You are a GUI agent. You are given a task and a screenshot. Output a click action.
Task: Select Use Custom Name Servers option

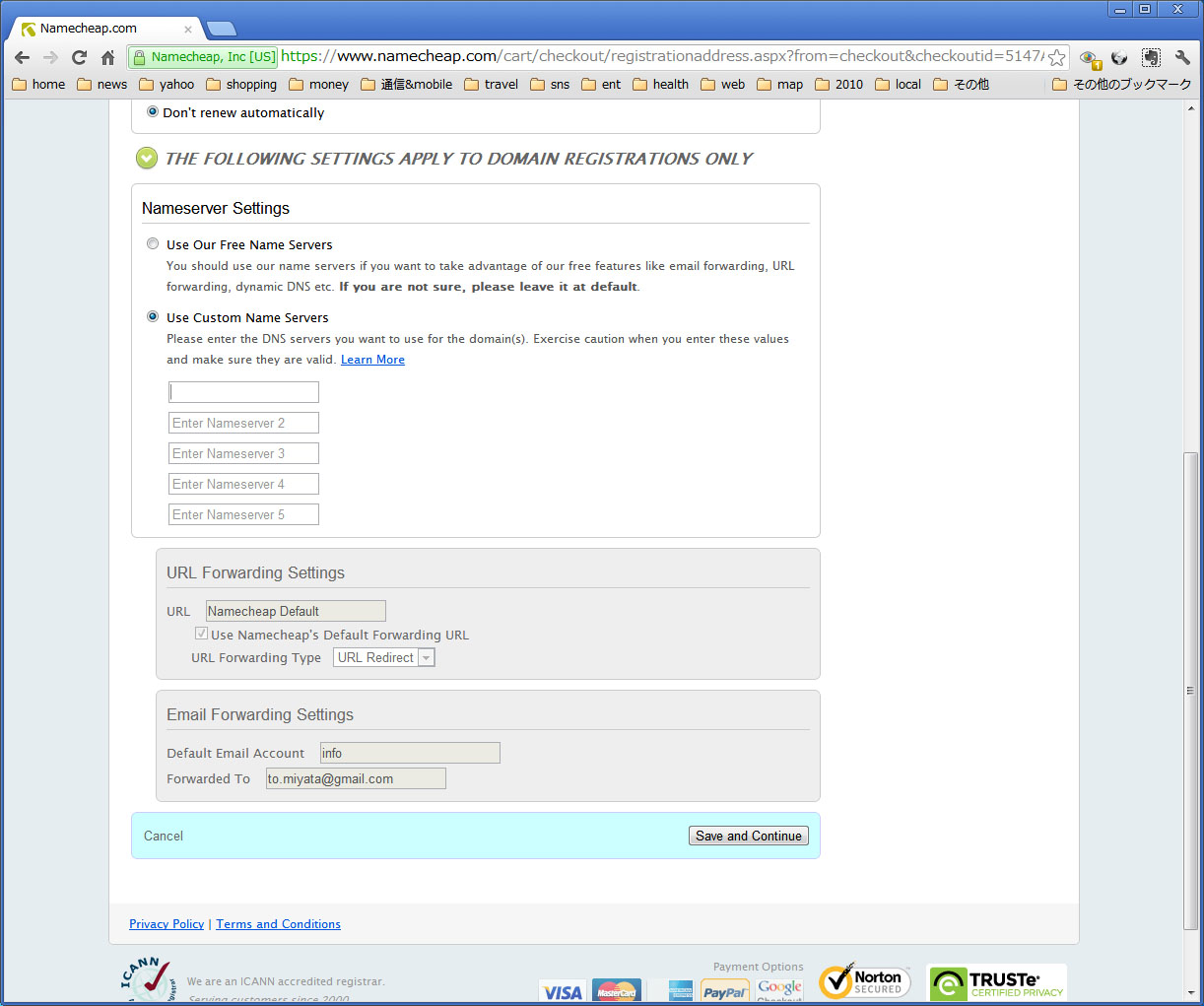[x=153, y=316]
